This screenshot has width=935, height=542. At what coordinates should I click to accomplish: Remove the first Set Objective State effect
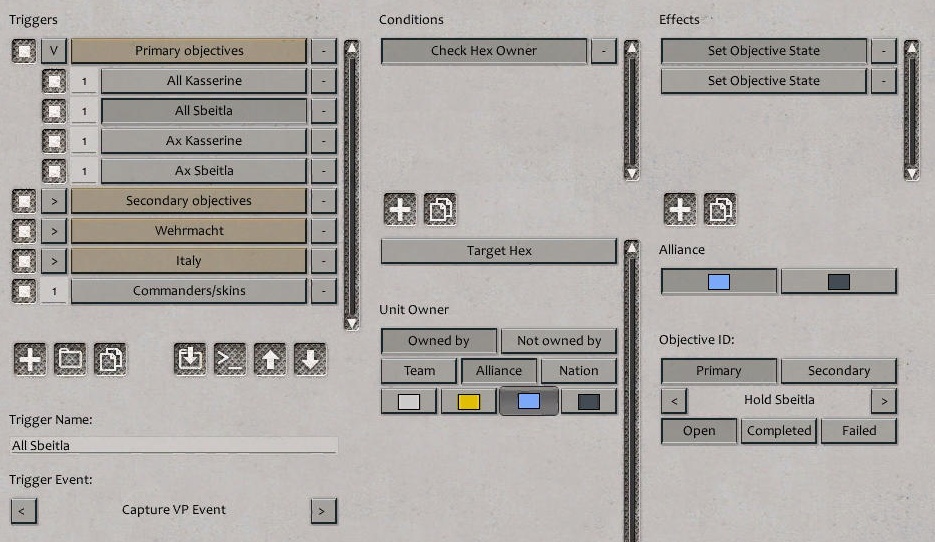tap(883, 51)
